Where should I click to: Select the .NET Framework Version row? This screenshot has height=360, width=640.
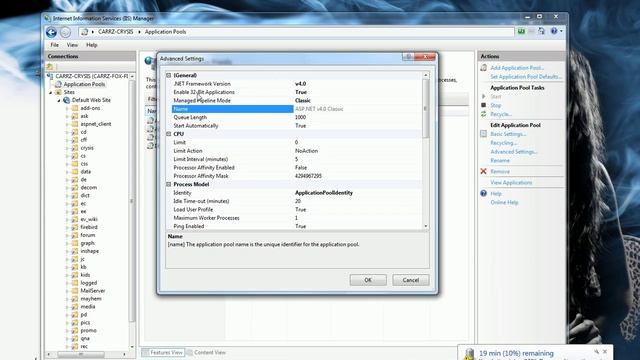[297, 84]
